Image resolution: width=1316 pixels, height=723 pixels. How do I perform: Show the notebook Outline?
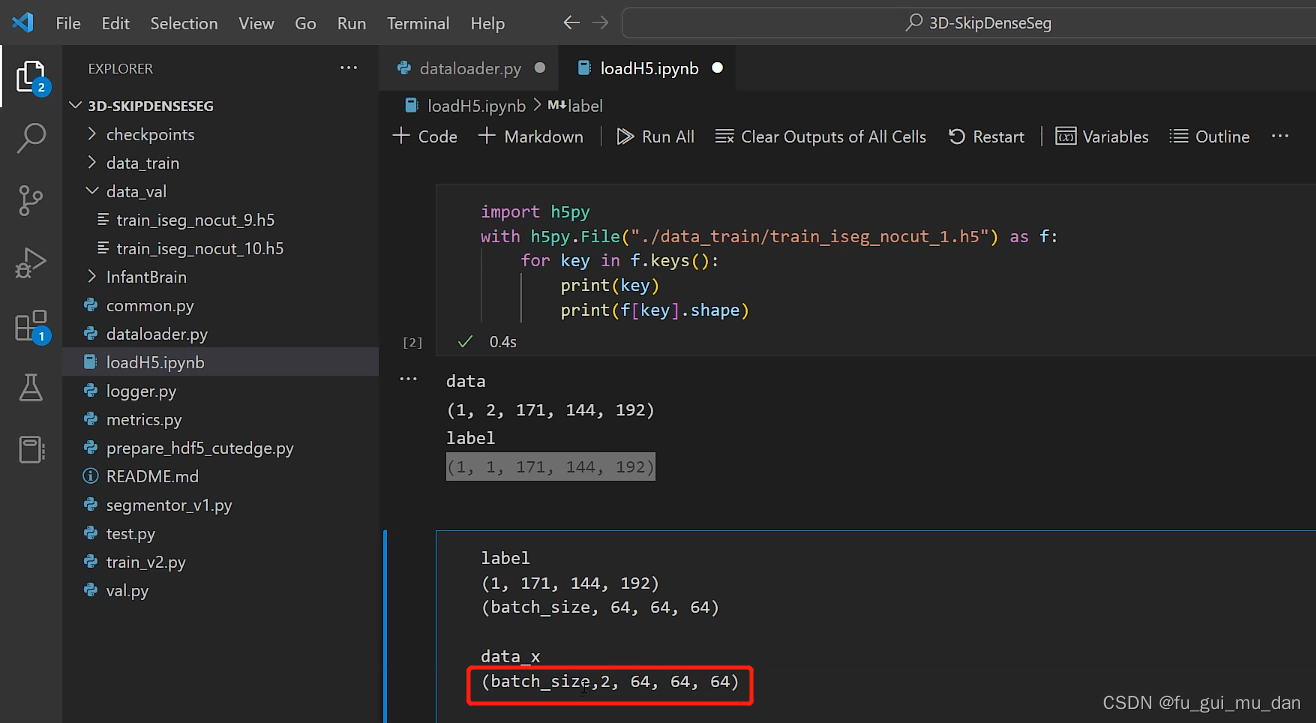click(x=1209, y=136)
